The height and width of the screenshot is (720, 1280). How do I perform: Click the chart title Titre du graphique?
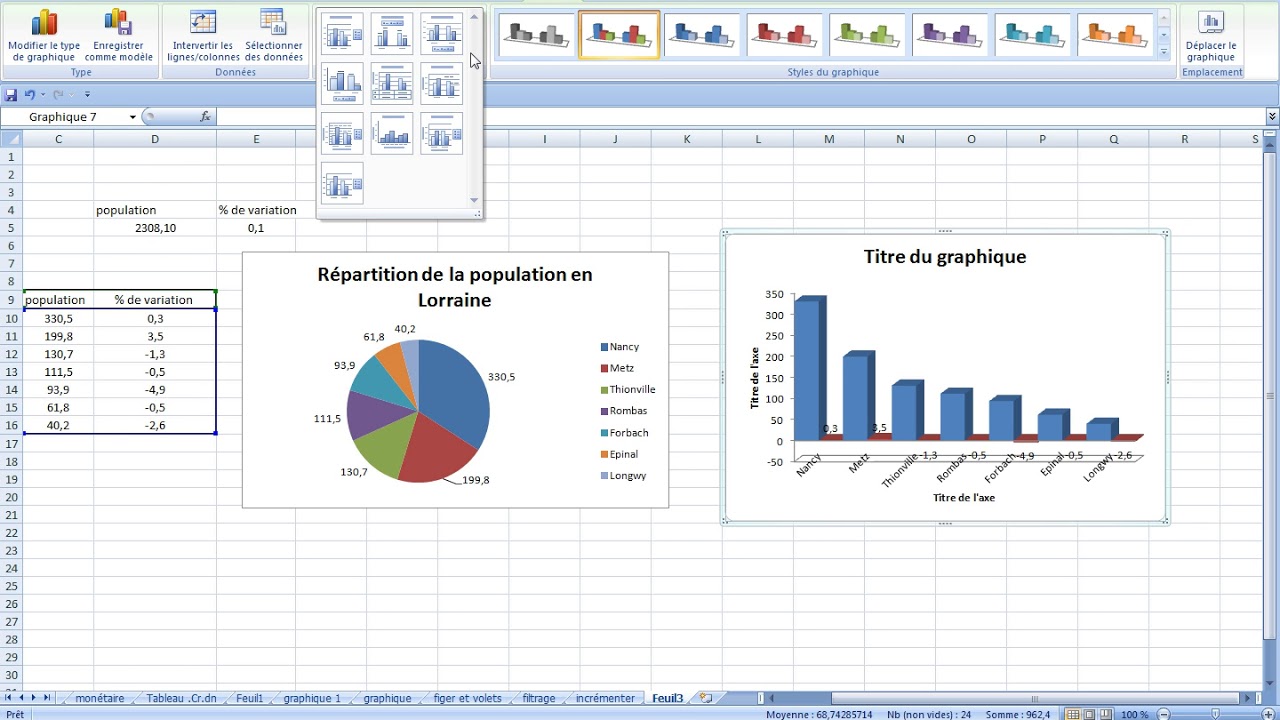[x=945, y=257]
